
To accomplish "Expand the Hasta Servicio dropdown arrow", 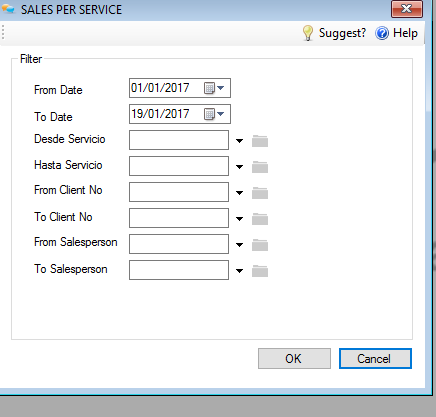I will pyautogui.click(x=239, y=167).
